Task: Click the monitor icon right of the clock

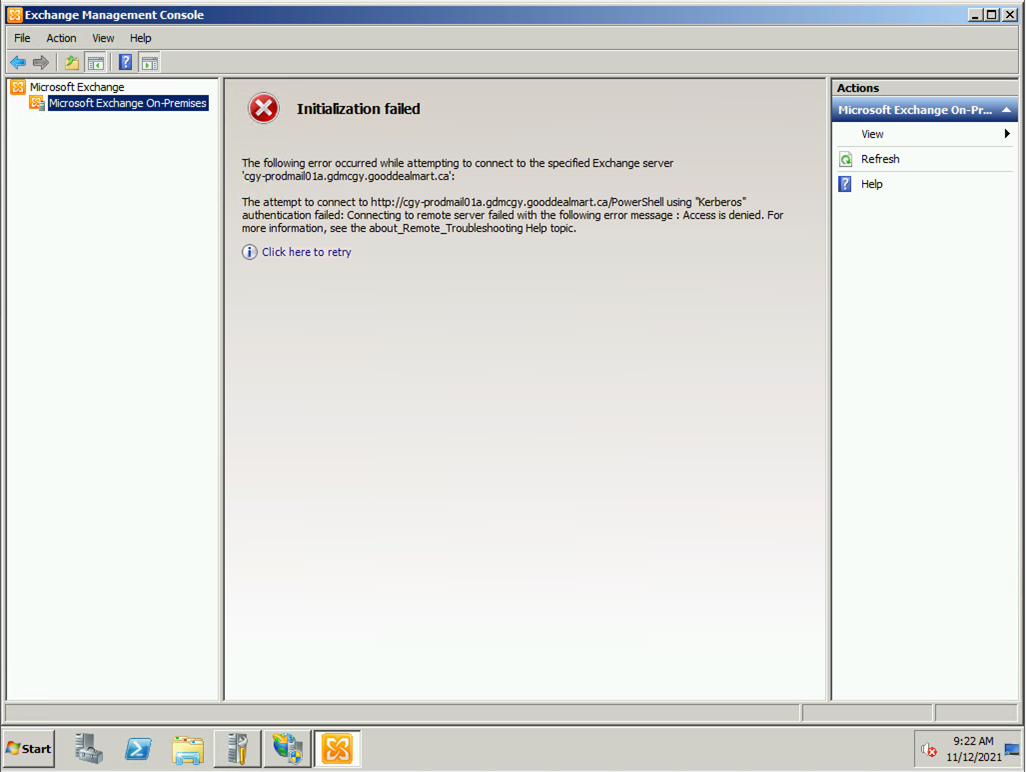Action: (1012, 749)
